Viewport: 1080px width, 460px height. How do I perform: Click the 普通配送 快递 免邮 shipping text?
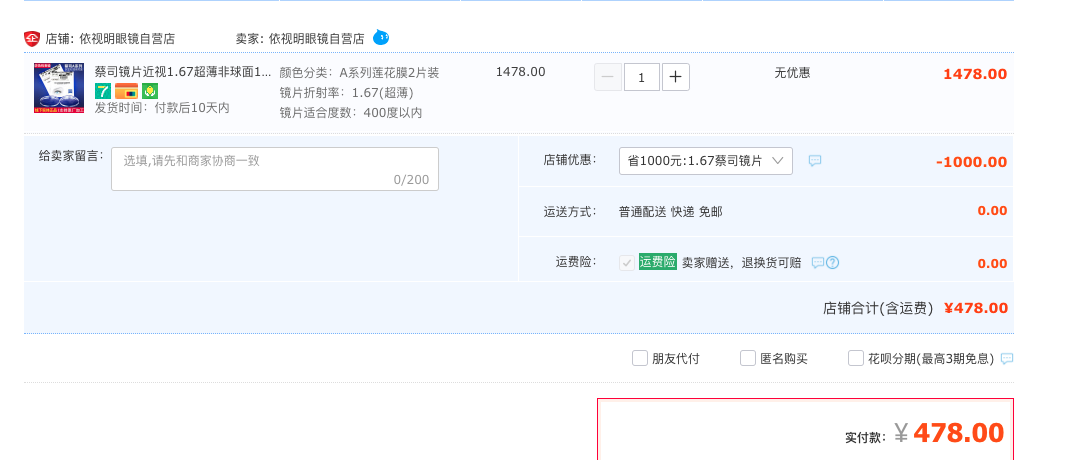[671, 212]
